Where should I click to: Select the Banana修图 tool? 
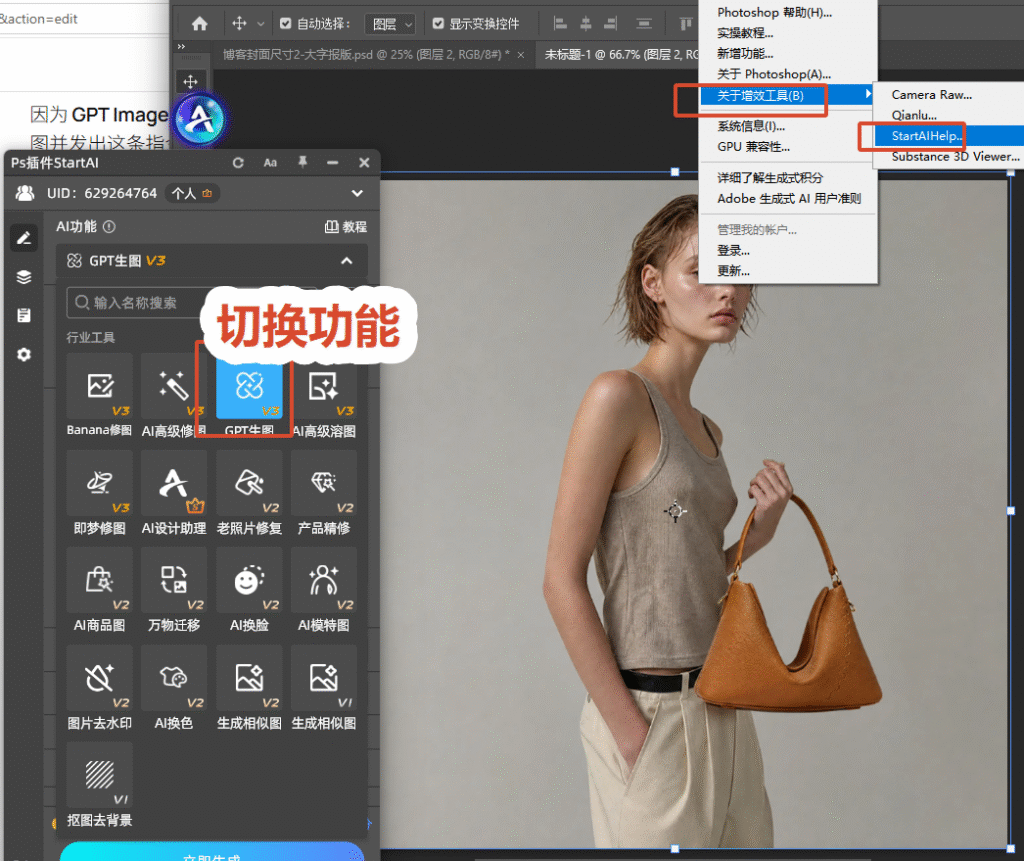click(99, 395)
